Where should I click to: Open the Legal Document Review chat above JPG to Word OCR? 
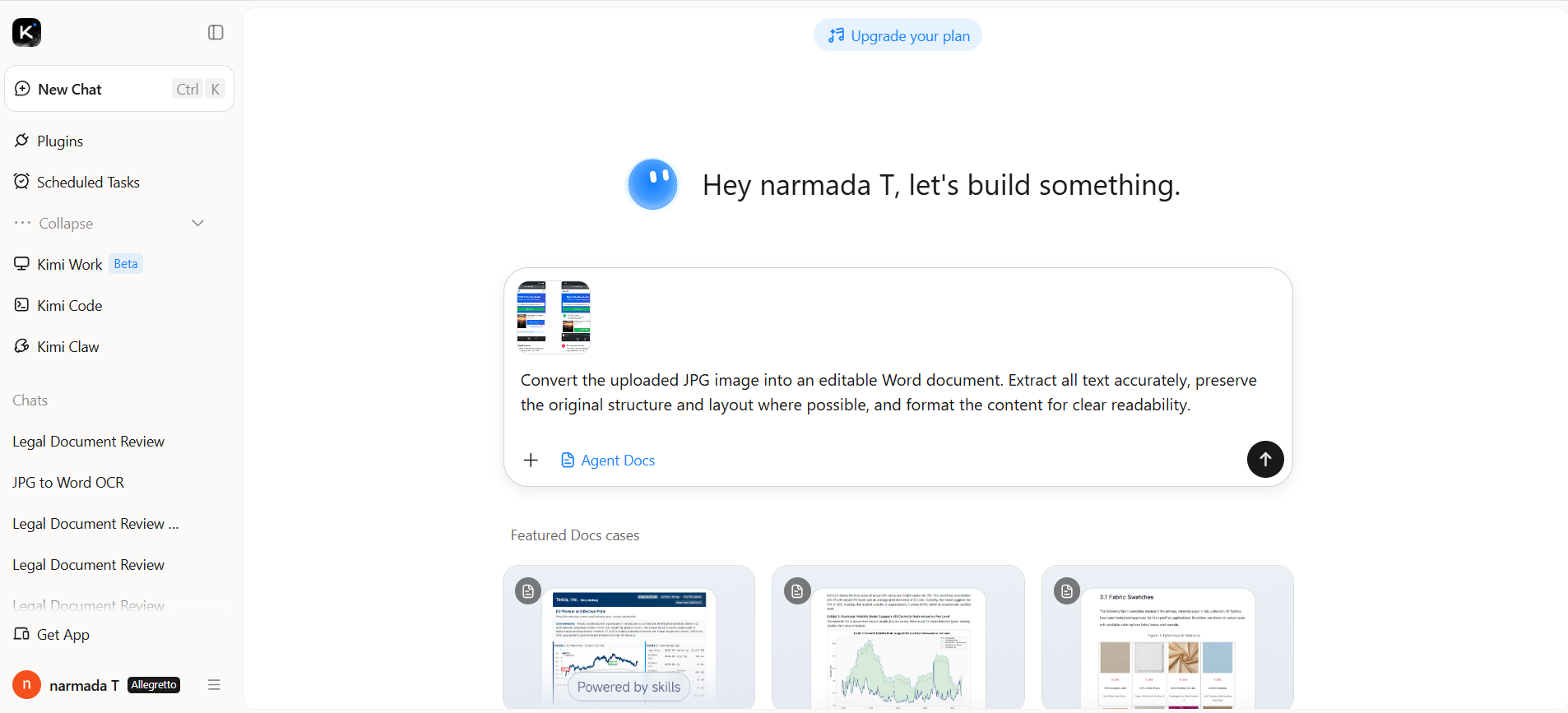coord(88,442)
